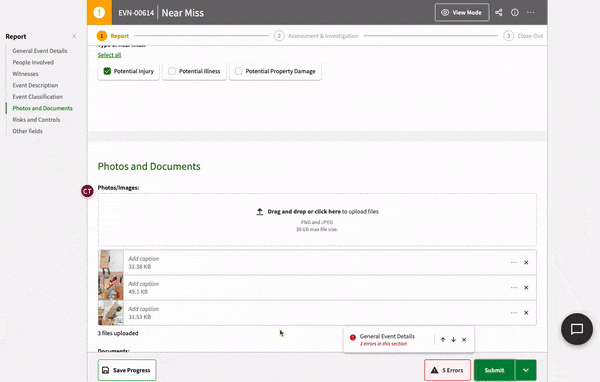Click the Select all link
Viewport: 600px width, 382px height.
(109, 55)
